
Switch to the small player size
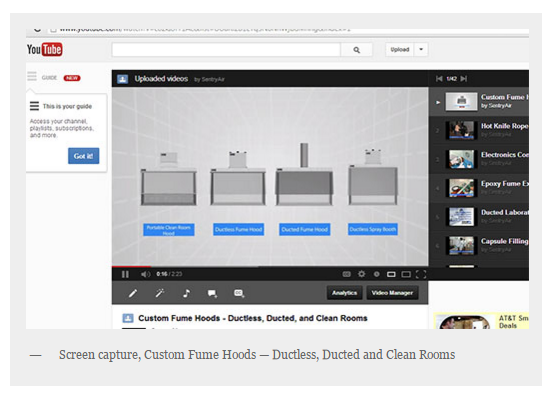tap(391, 274)
